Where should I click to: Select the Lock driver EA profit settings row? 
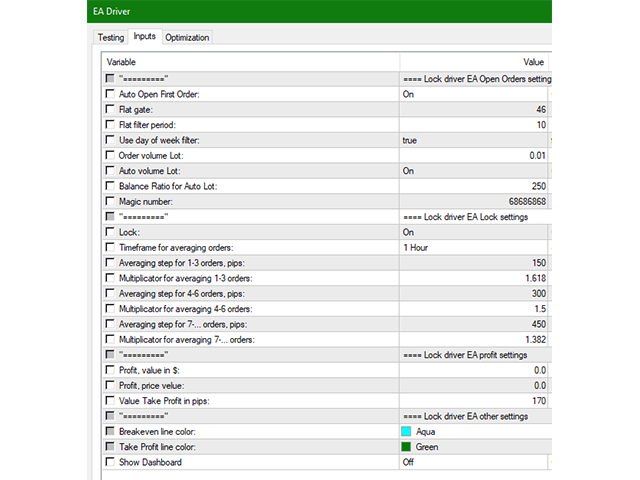pyautogui.click(x=327, y=355)
